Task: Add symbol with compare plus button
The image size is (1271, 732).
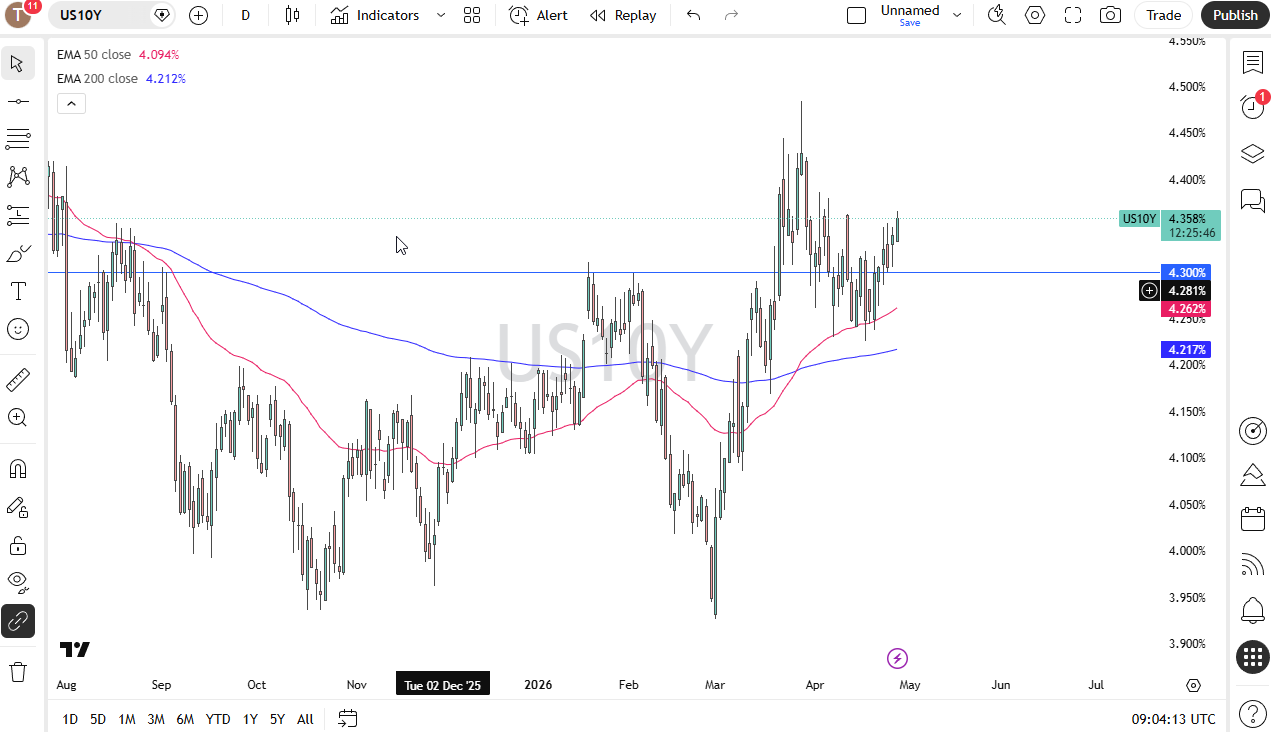Action: [198, 15]
